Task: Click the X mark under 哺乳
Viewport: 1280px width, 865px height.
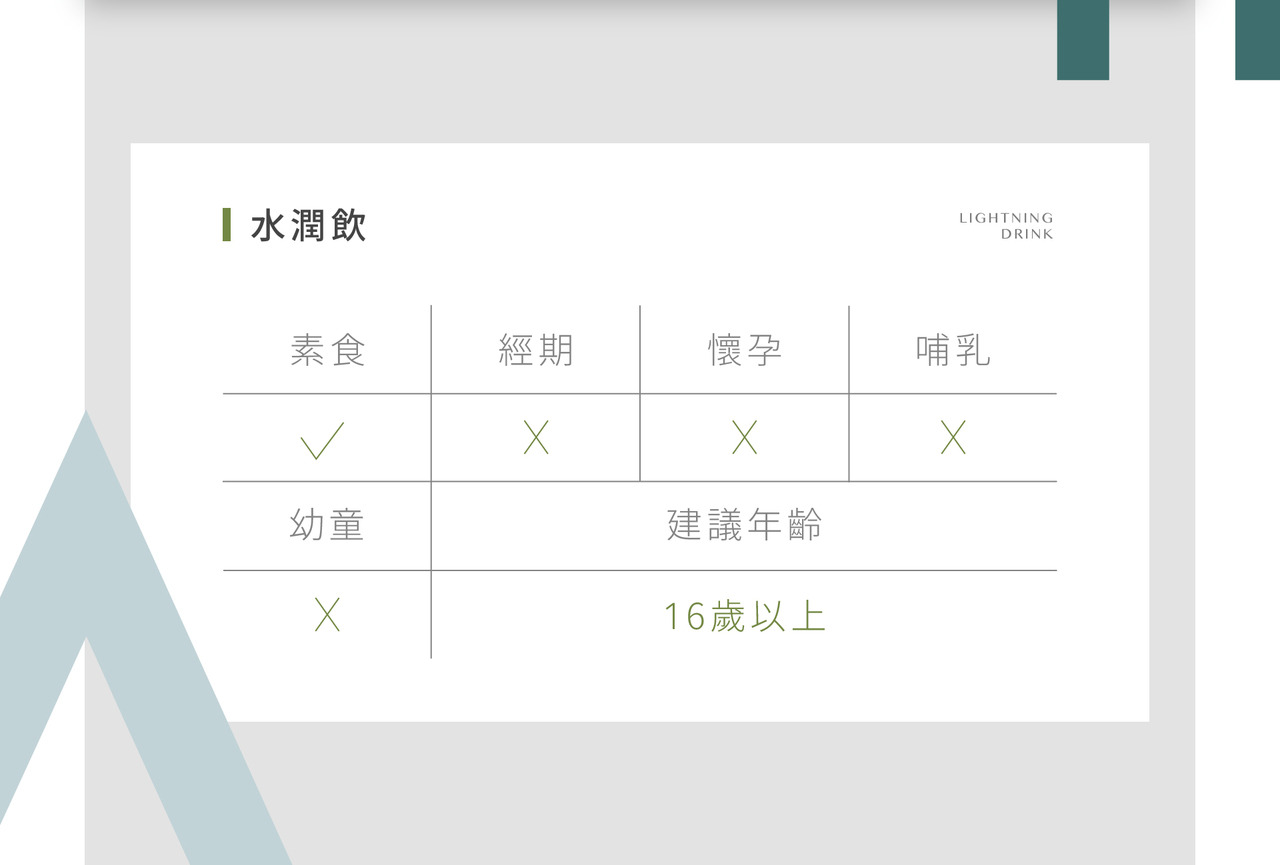Action: click(x=953, y=438)
